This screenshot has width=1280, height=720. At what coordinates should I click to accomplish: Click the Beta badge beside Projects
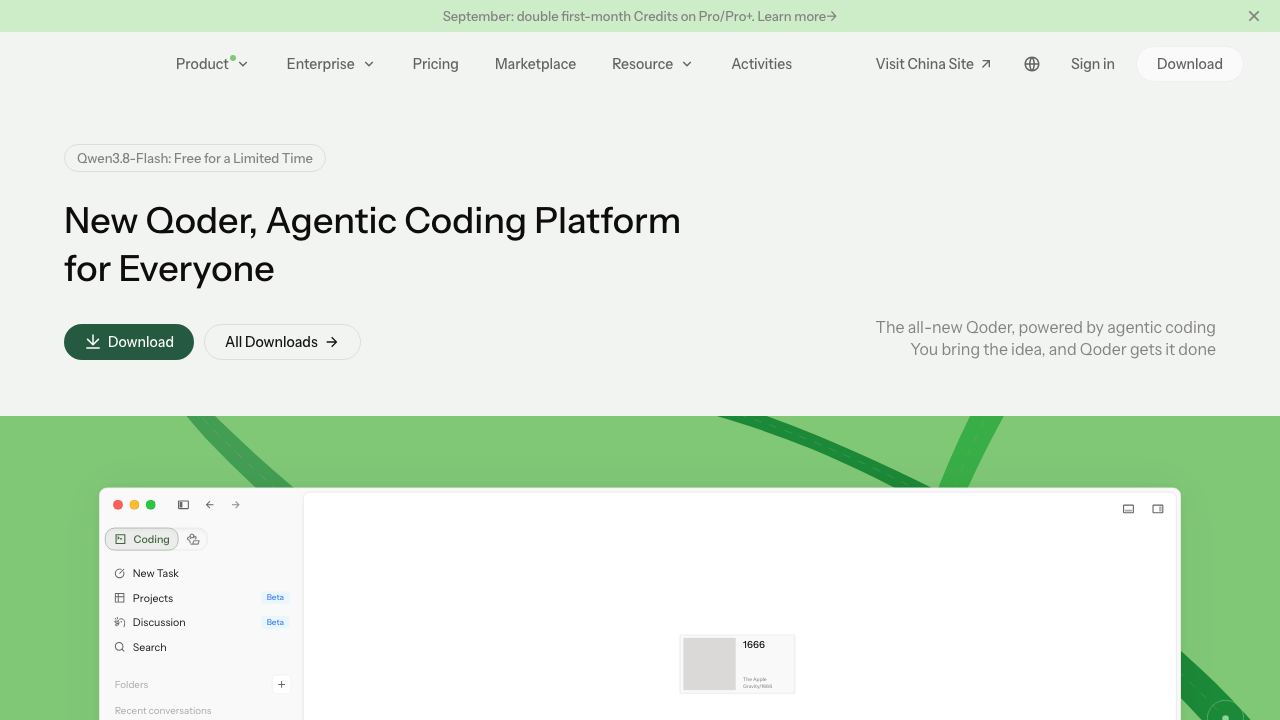click(275, 598)
